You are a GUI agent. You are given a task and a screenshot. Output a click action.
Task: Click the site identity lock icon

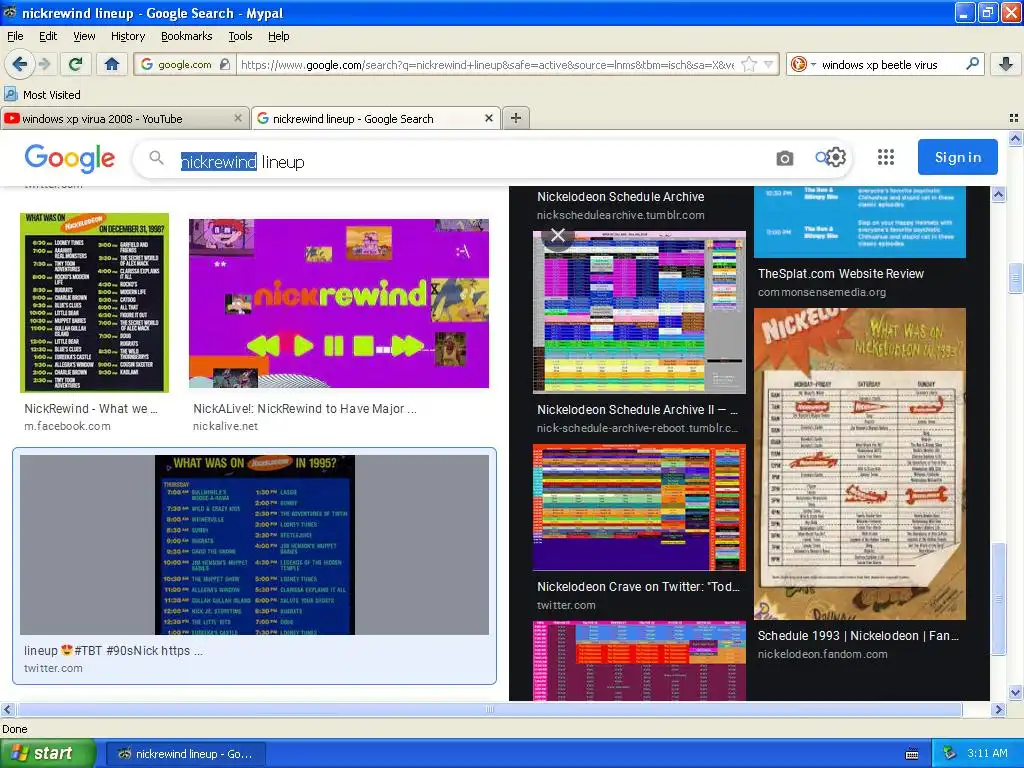(225, 64)
